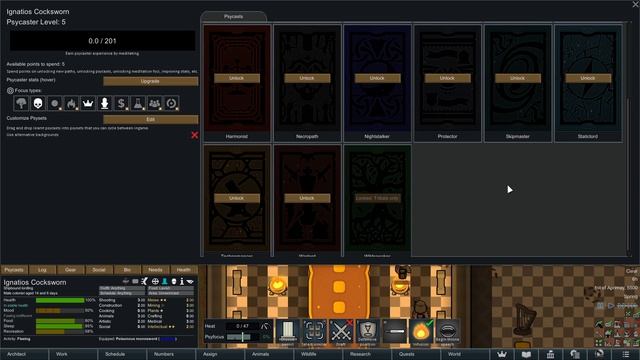Open the Work menu

73,354
